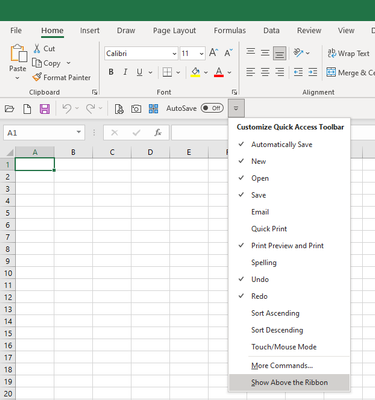Image resolution: width=375 pixels, height=400 pixels.
Task: Switch to the Insert tab
Action: click(x=90, y=31)
